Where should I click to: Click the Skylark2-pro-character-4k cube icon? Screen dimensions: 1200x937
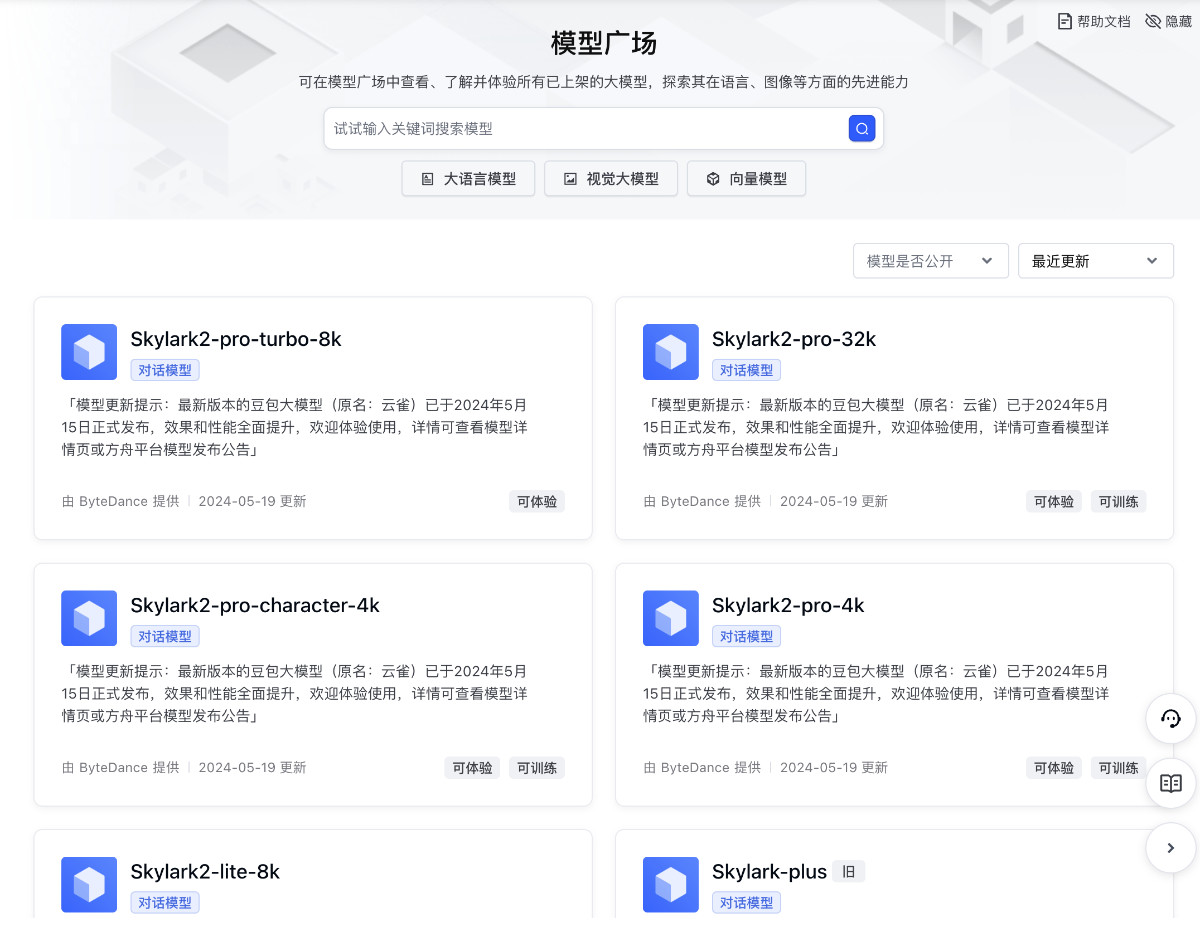[89, 618]
